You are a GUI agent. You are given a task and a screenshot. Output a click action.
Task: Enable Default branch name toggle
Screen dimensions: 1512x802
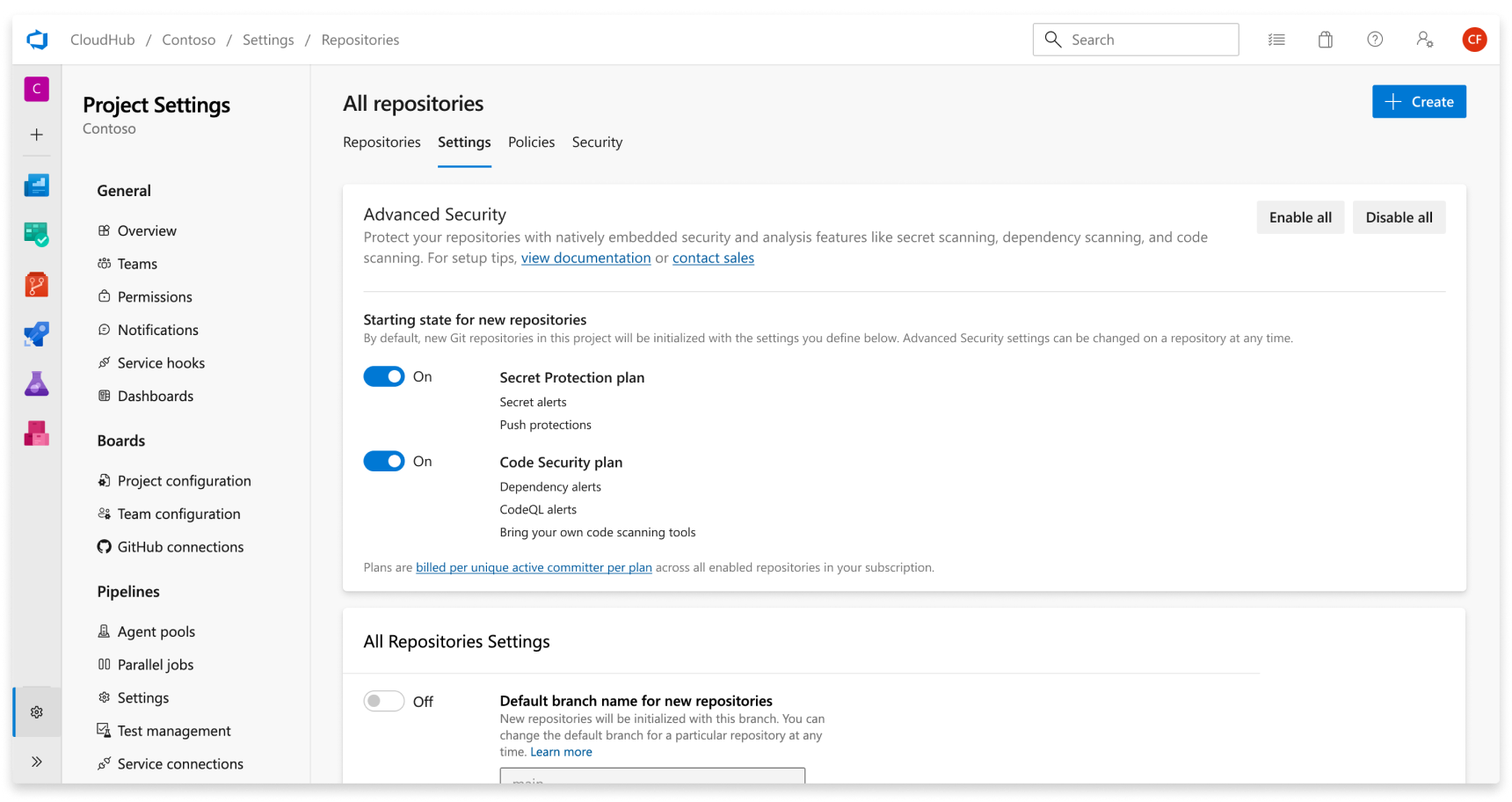coord(384,701)
